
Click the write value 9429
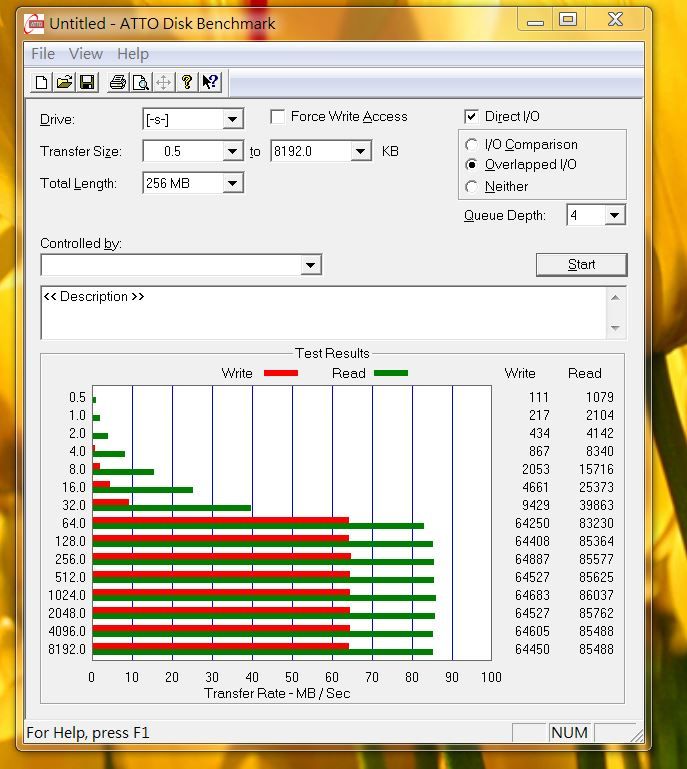[535, 505]
